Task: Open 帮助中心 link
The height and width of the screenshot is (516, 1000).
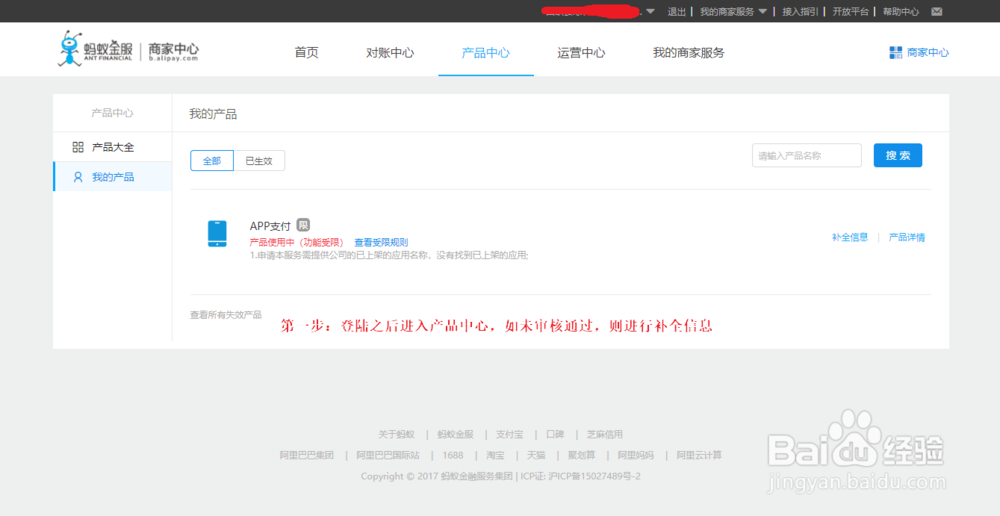Action: [901, 11]
